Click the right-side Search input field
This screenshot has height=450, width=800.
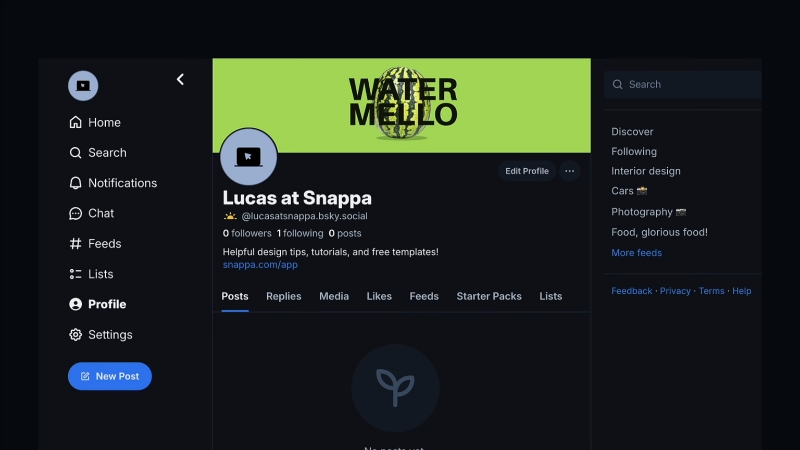[x=683, y=84]
